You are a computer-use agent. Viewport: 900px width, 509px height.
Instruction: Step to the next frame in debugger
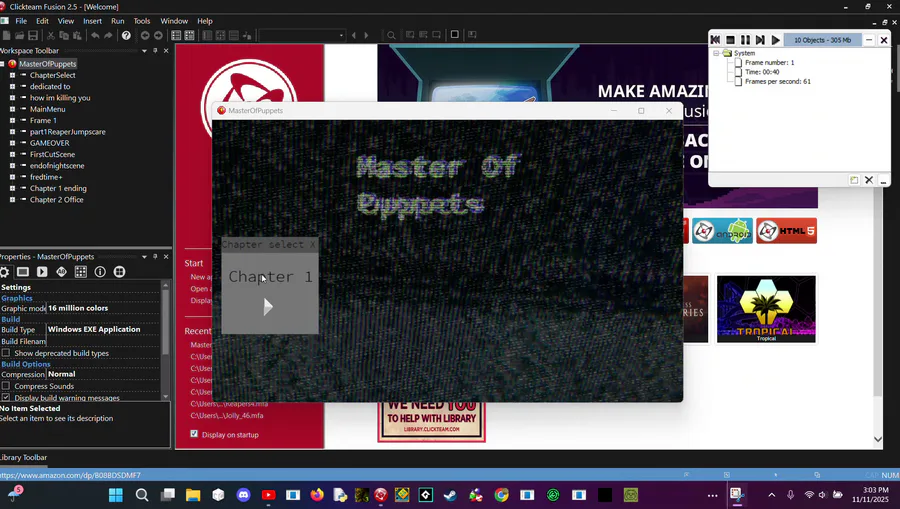click(x=760, y=40)
